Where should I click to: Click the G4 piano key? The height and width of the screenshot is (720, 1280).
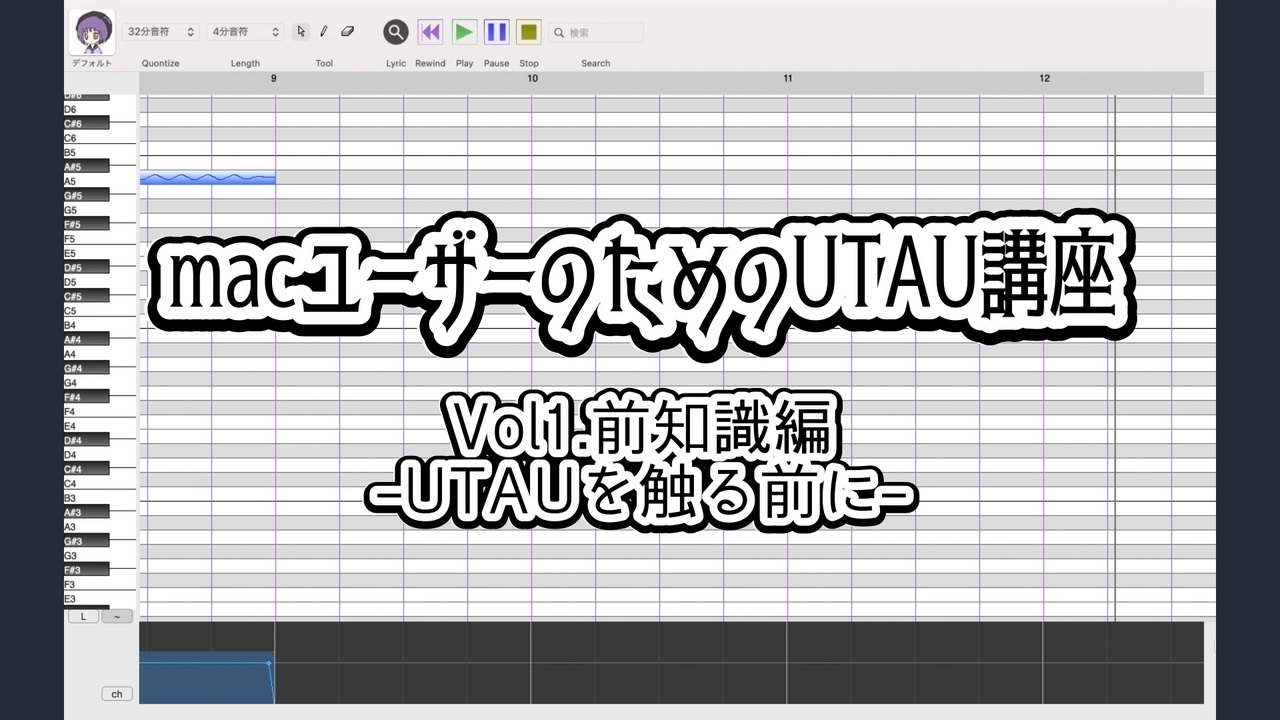tap(100, 383)
